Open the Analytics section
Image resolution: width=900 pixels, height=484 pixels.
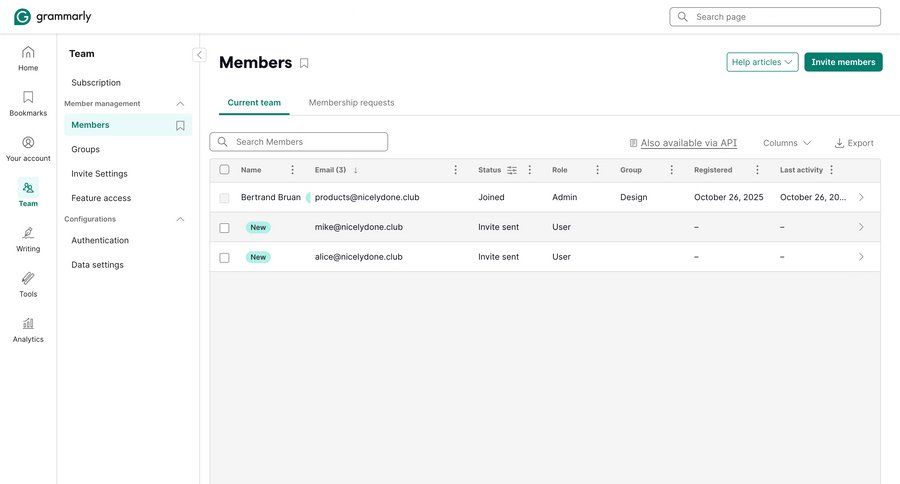28,330
